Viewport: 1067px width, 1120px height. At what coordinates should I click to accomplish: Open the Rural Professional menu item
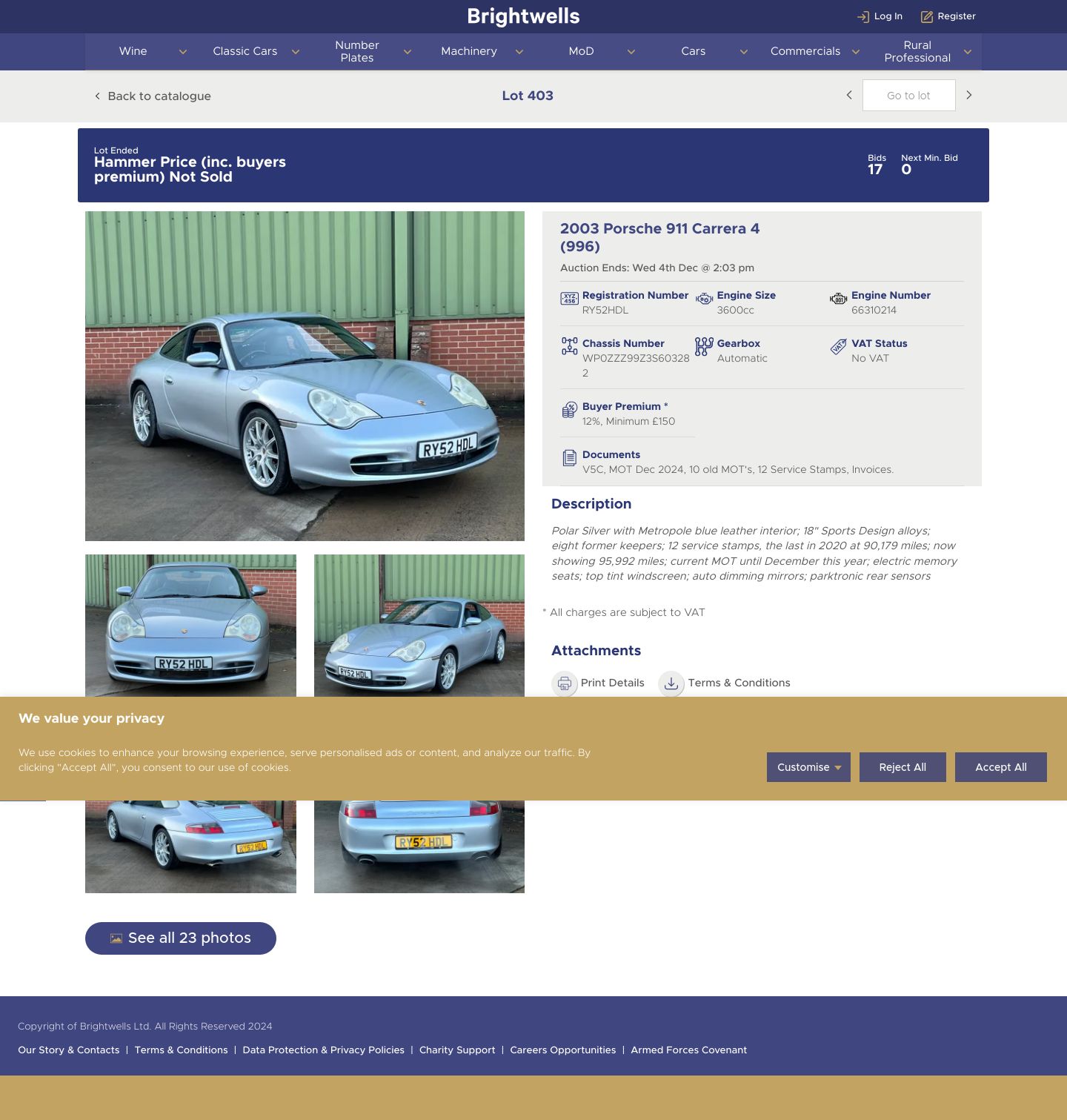[917, 51]
